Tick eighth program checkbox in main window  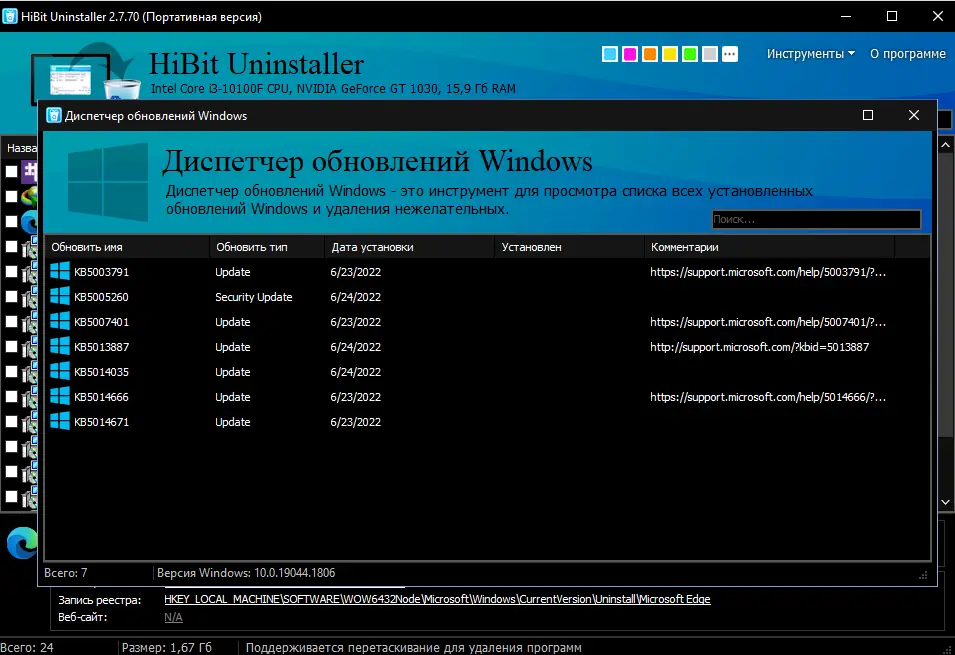pyautogui.click(x=12, y=347)
